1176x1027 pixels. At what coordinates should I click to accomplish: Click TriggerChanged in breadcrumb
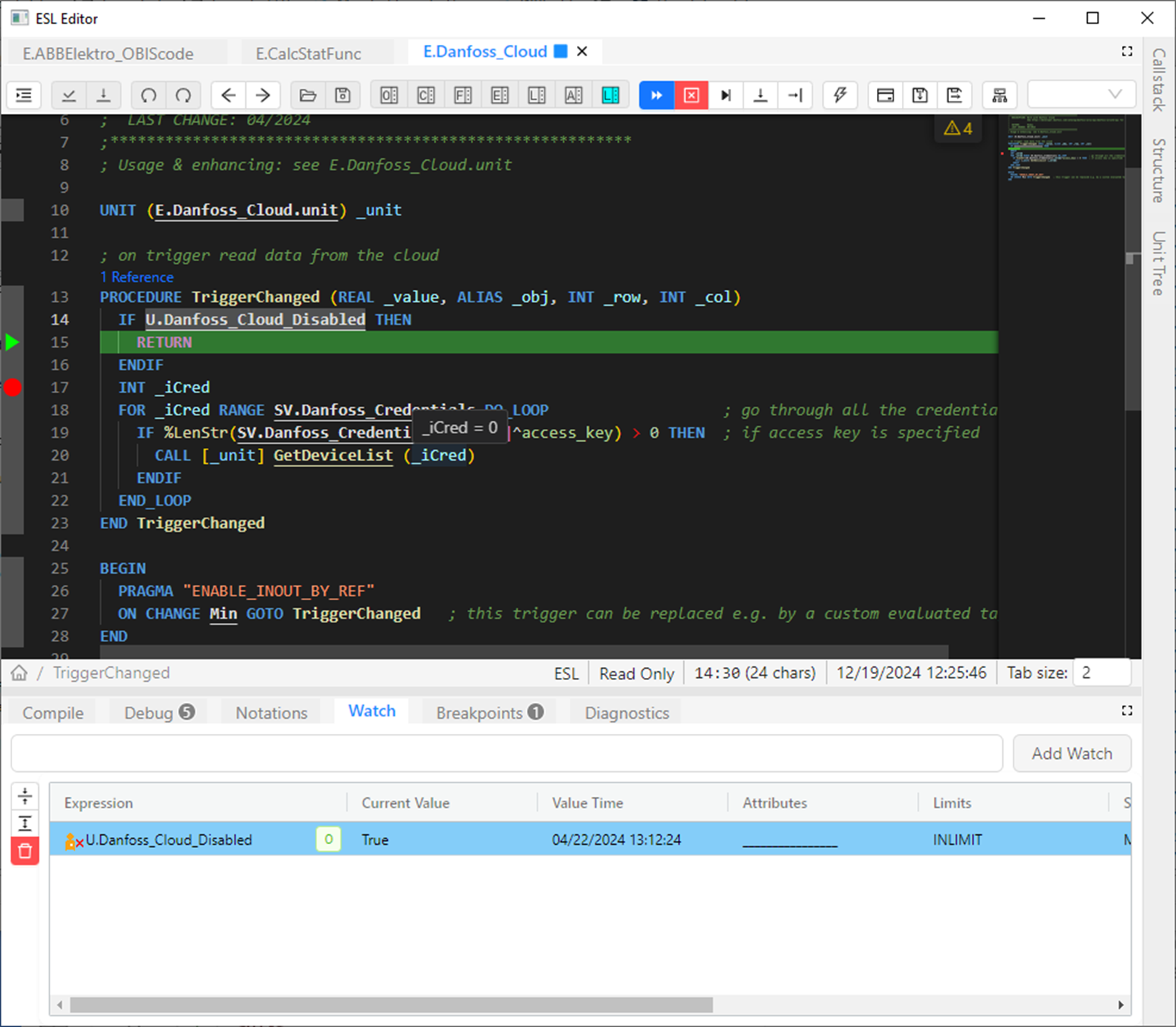coord(112,673)
